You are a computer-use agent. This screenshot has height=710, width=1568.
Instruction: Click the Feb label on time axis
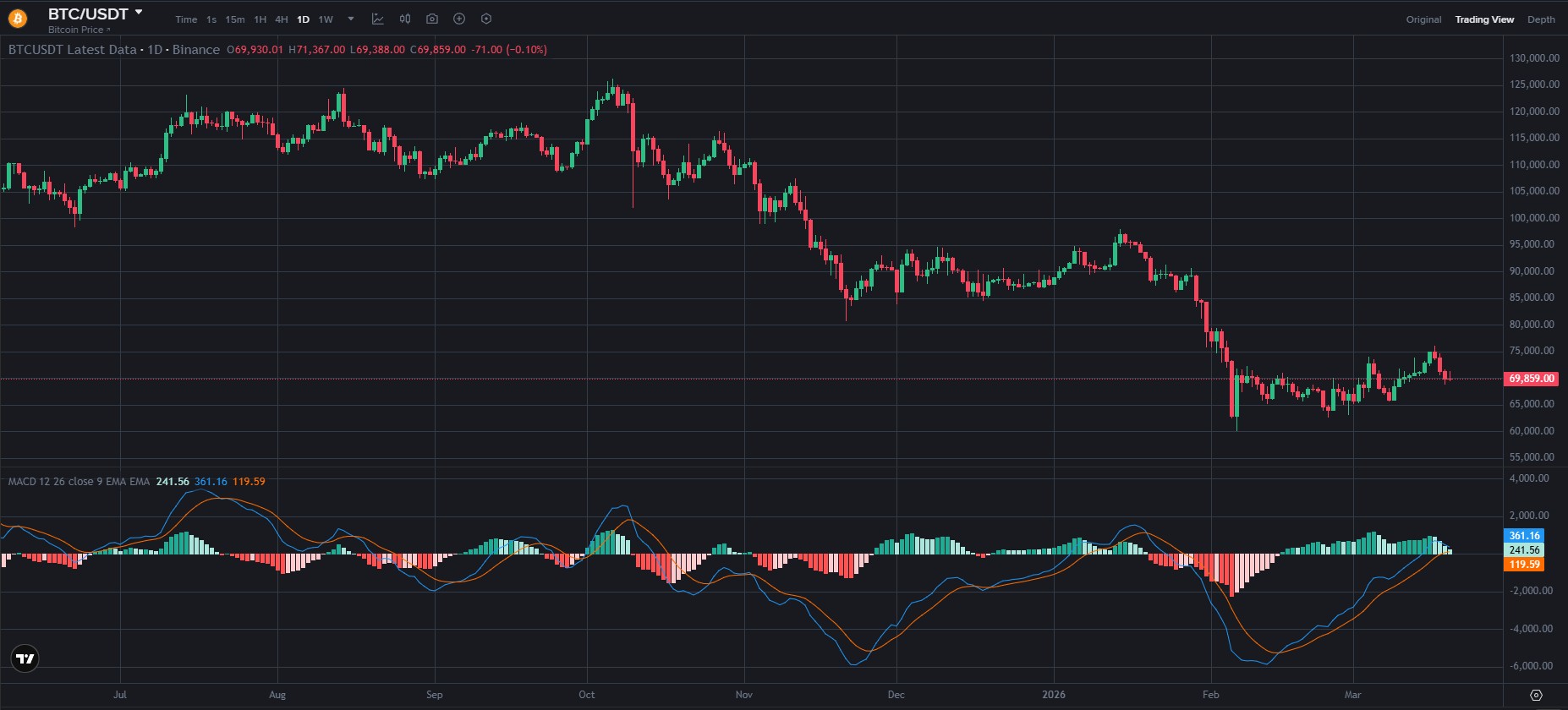click(1211, 695)
